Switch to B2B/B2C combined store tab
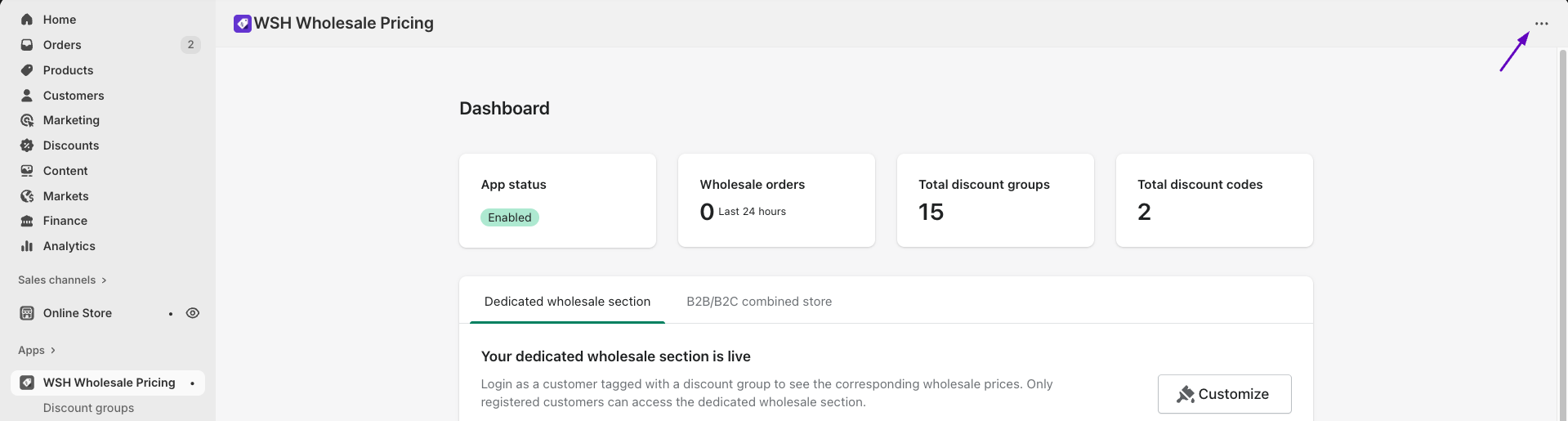The width and height of the screenshot is (1568, 421). pos(759,302)
